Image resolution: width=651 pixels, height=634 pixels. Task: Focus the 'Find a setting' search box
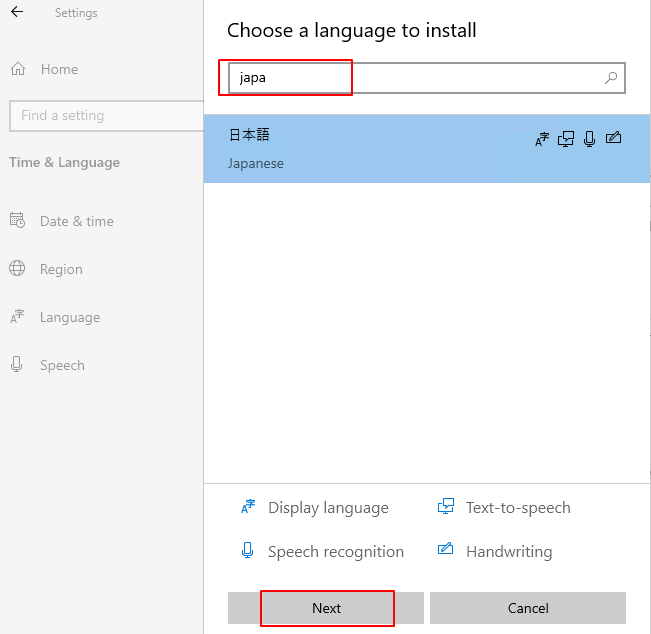(105, 115)
